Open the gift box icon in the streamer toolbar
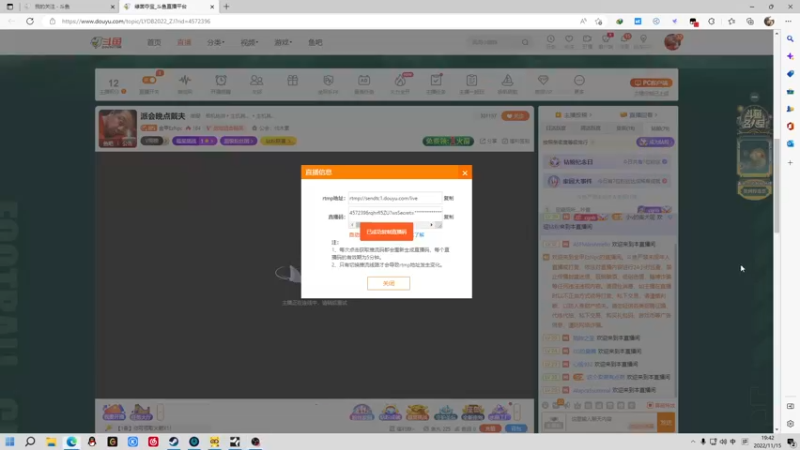 point(292,80)
